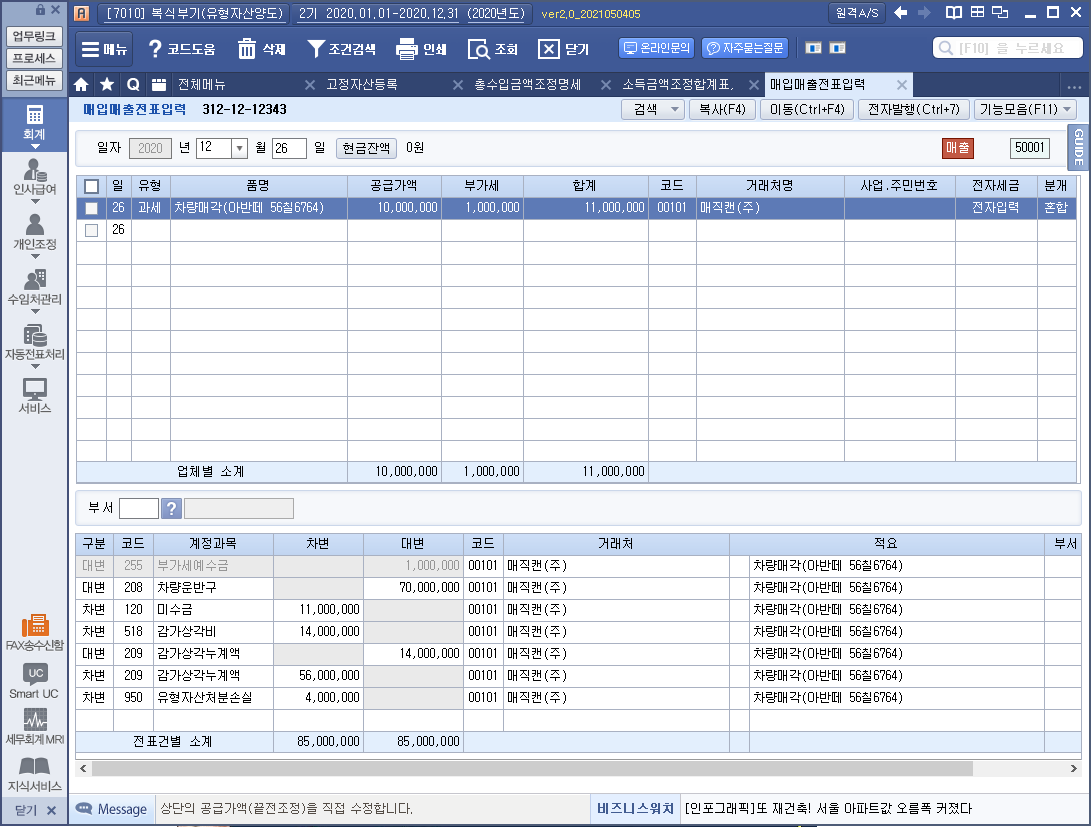Open the 검색 dropdown arrow
Screen dimensions: 1091x827
[x=675, y=110]
